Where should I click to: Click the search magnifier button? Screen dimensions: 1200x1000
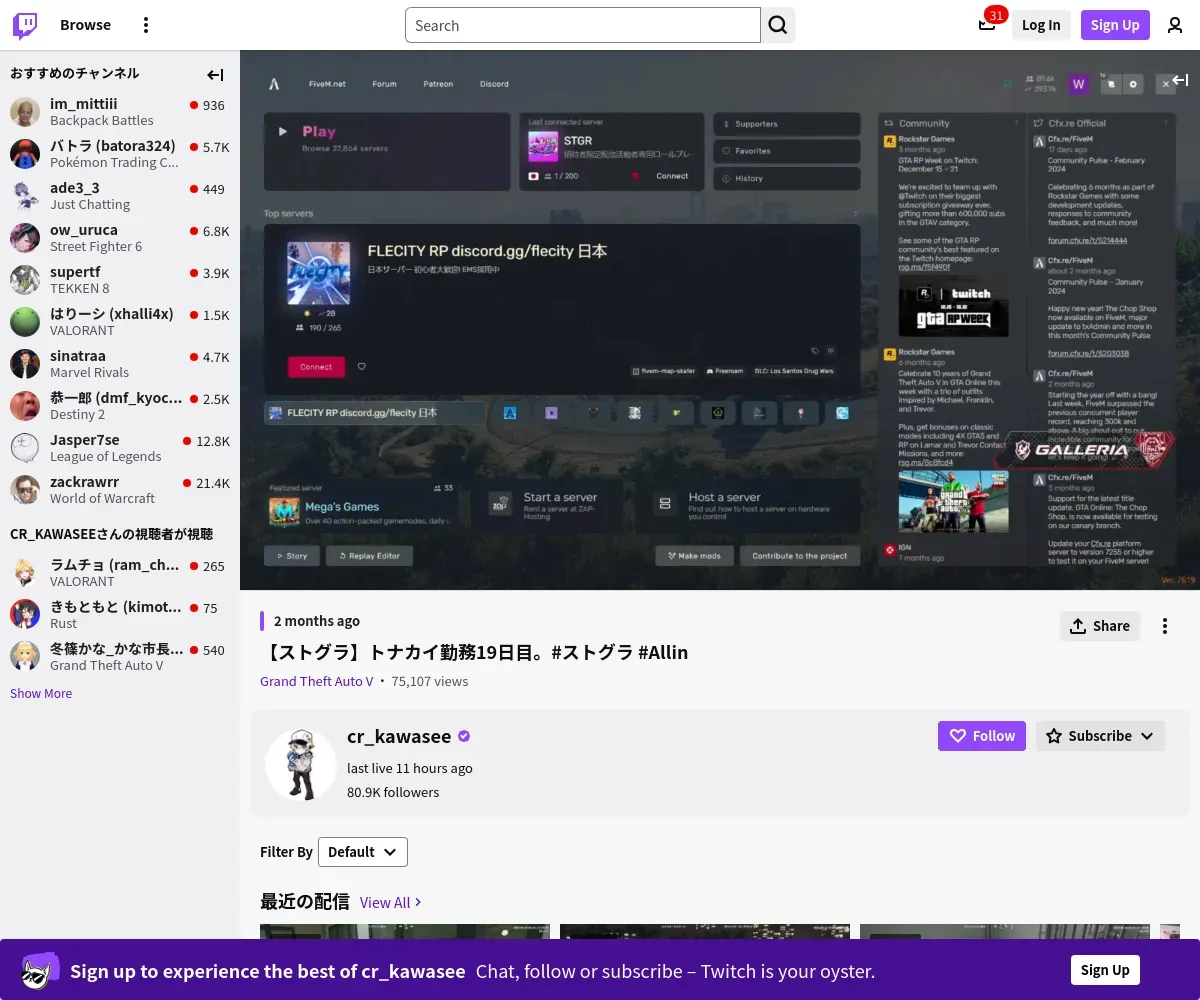pyautogui.click(x=778, y=25)
